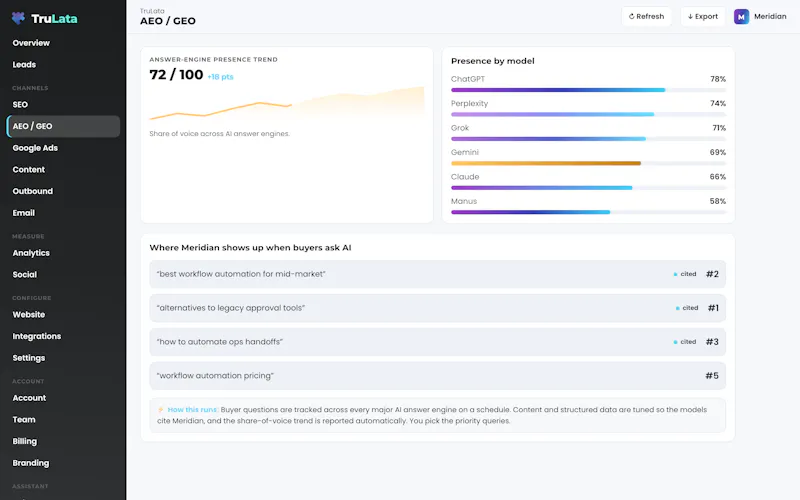The image size is (800, 500).
Task: Click the ChatGPT presence progress bar
Action: click(588, 90)
